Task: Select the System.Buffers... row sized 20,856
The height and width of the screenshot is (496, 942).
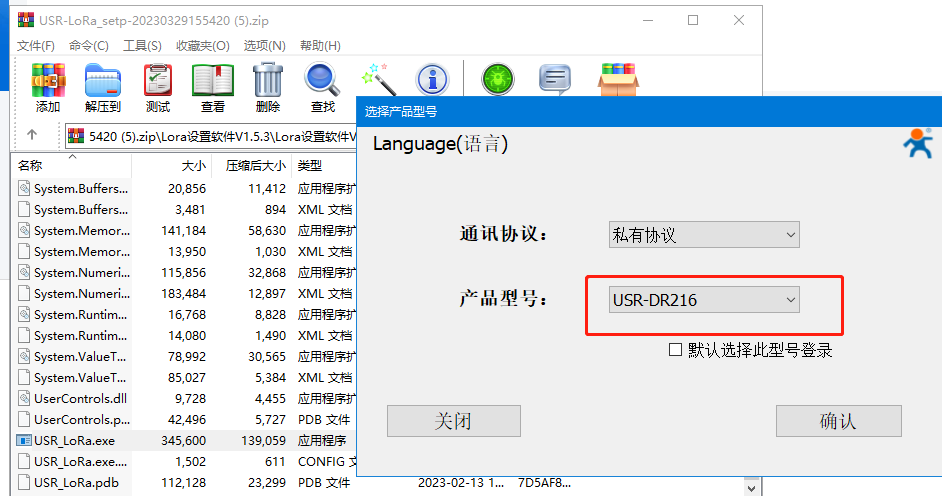Action: pyautogui.click(x=184, y=188)
